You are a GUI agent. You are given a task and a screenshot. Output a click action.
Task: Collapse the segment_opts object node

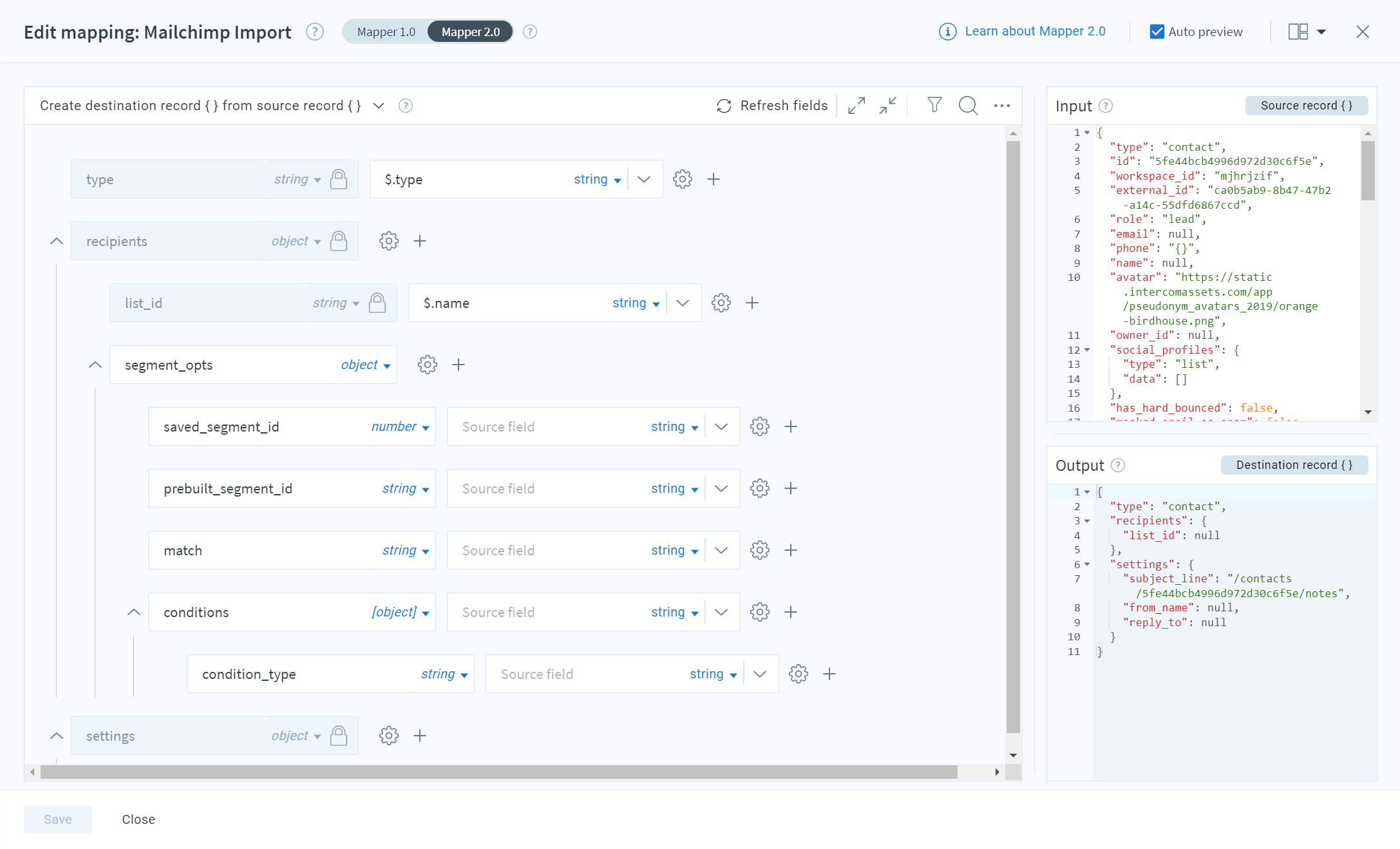(95, 365)
